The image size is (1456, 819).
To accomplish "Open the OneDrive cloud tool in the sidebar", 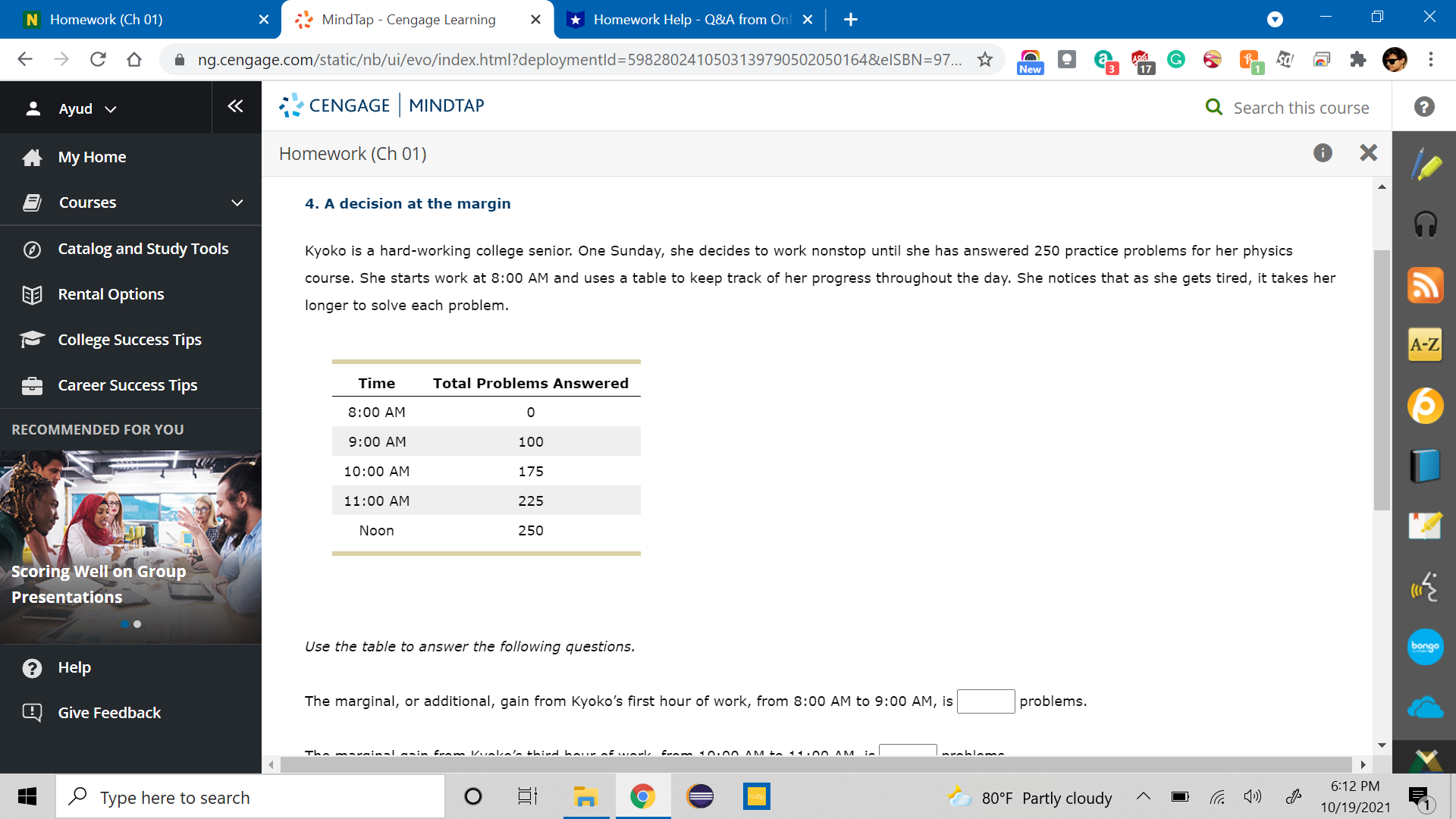I will pos(1425,707).
